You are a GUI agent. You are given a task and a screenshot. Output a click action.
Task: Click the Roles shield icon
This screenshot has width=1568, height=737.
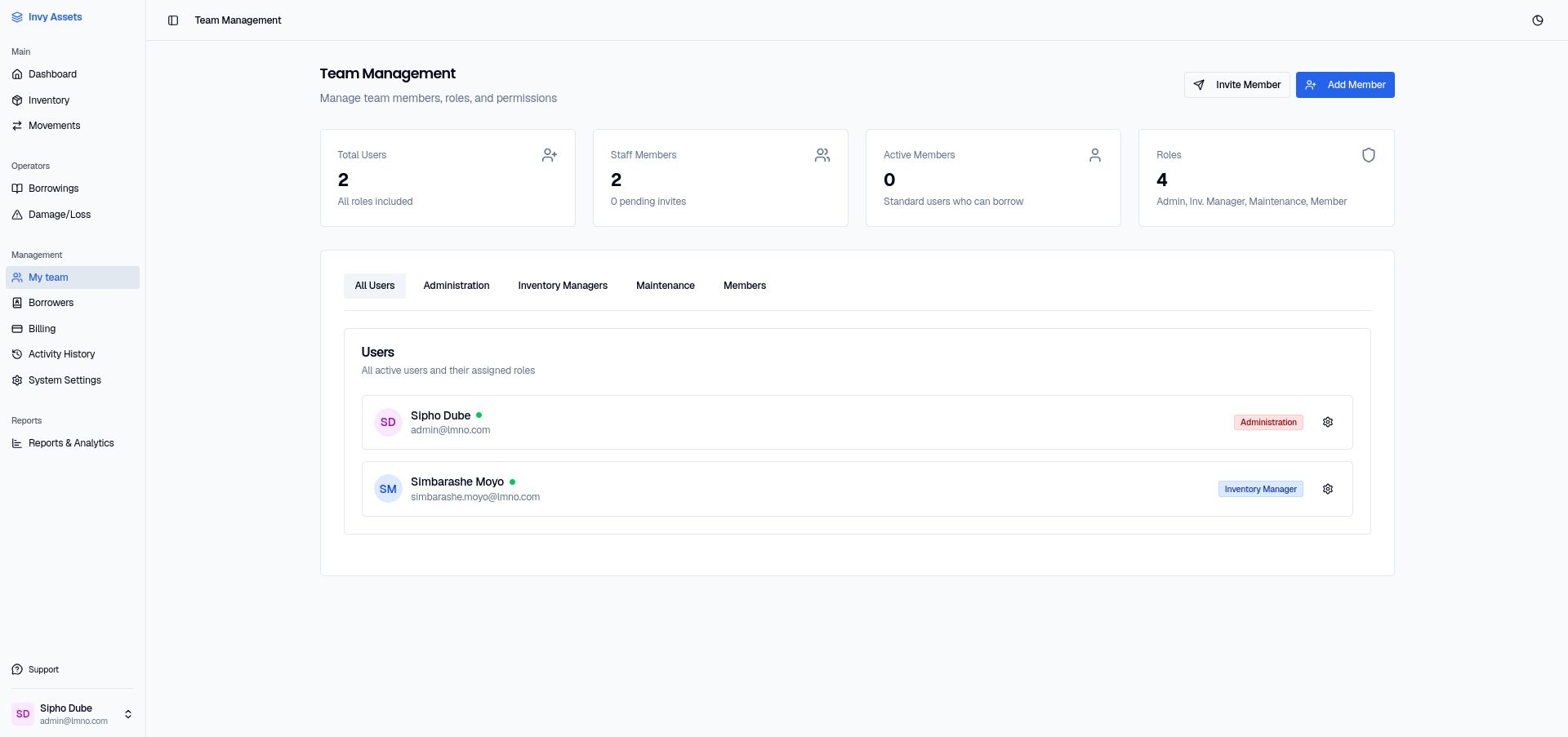point(1369,155)
